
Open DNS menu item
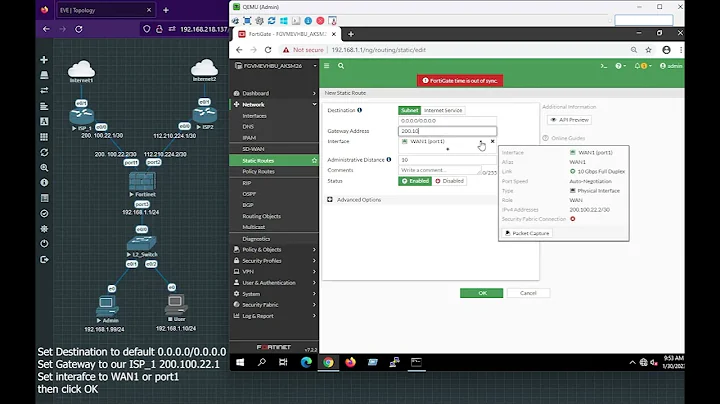pyautogui.click(x=248, y=127)
